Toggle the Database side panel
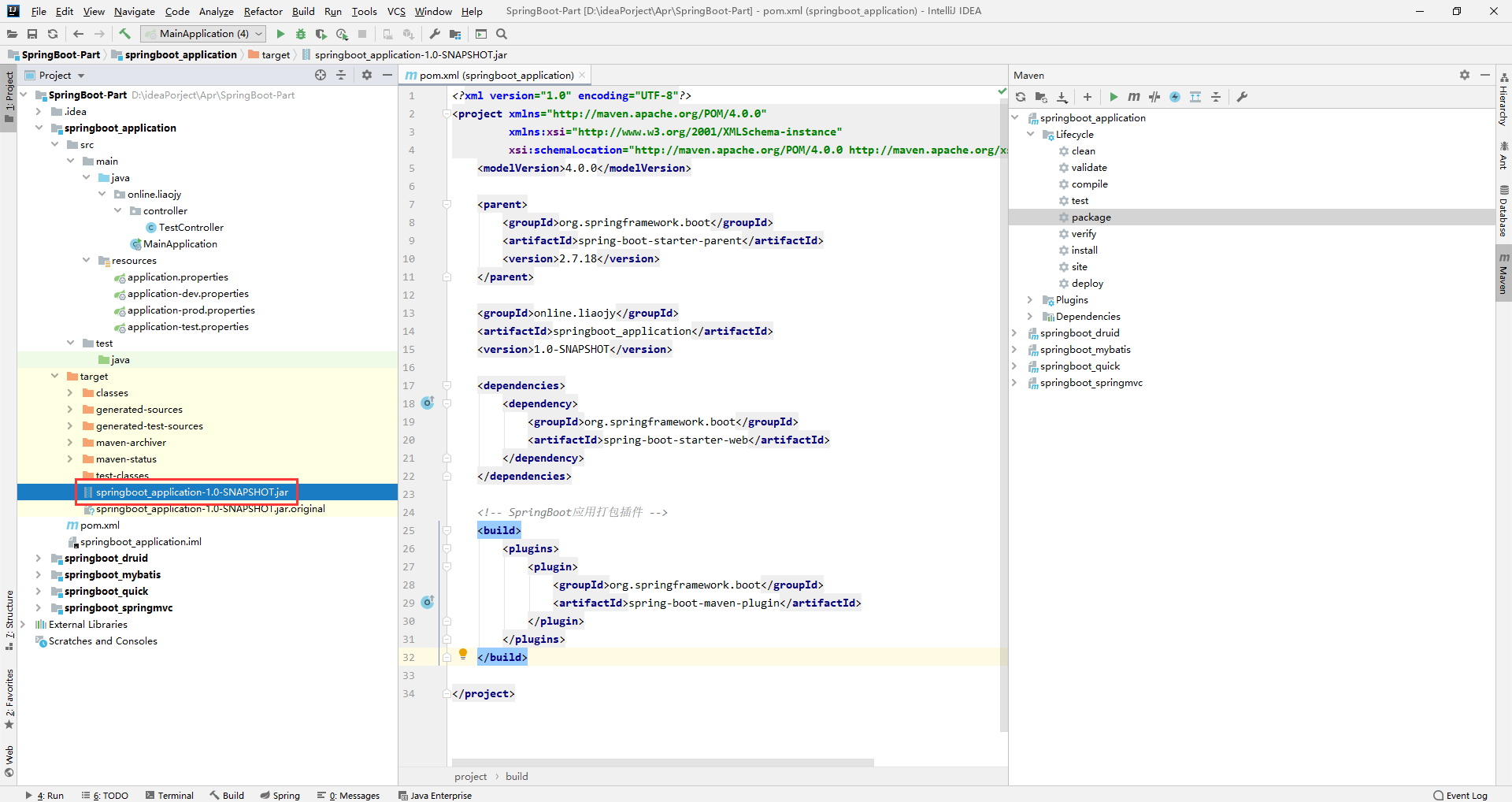 [x=1504, y=211]
